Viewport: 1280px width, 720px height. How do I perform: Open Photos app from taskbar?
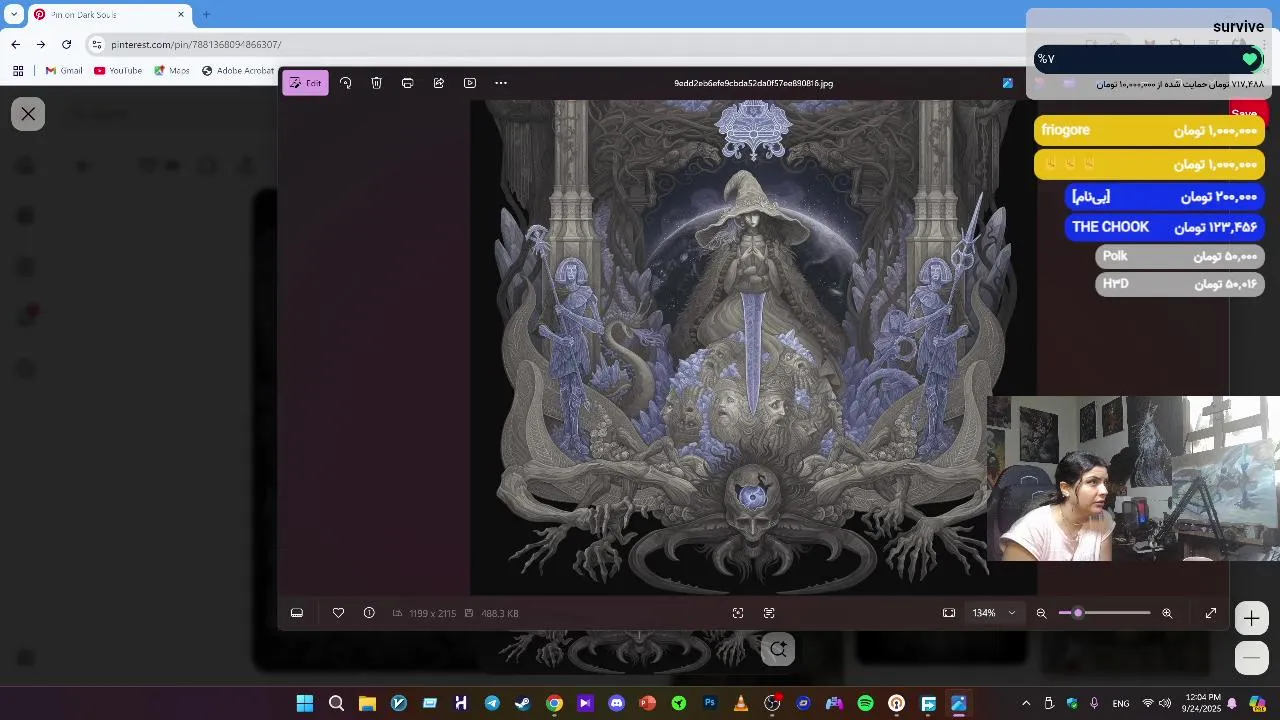pos(959,704)
